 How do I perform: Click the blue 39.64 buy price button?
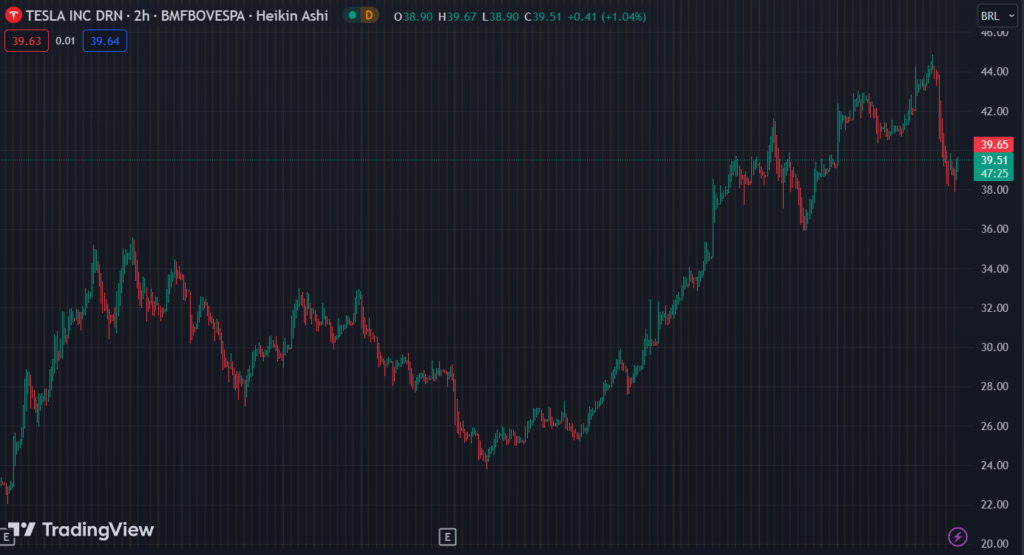point(104,41)
